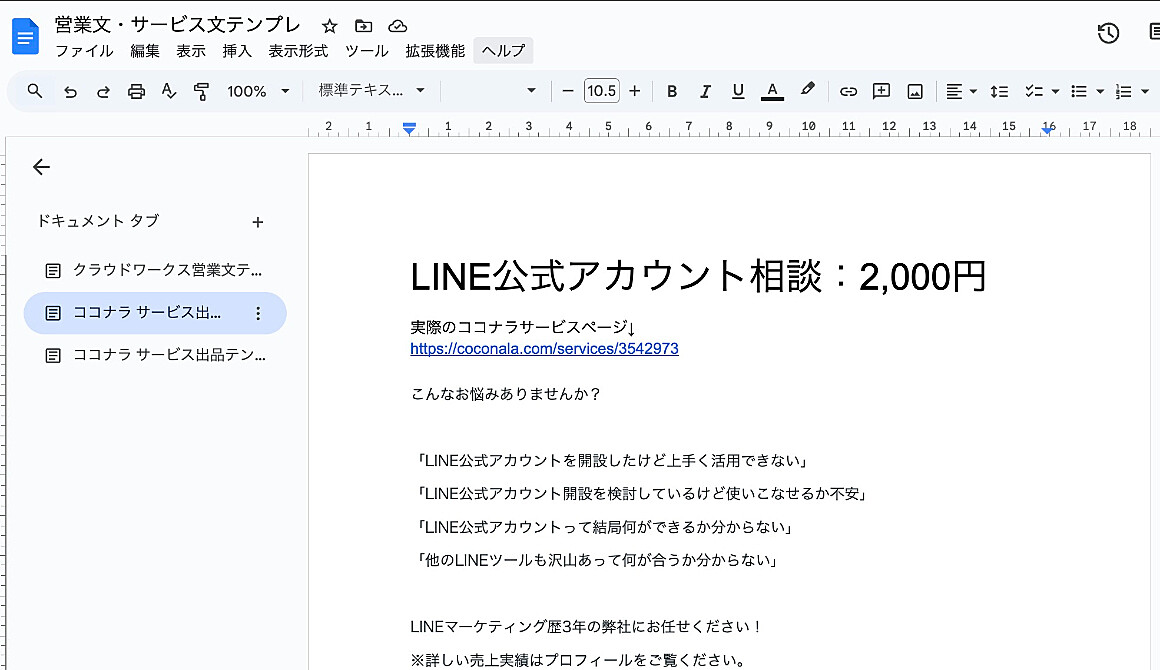The width and height of the screenshot is (1160, 670).
Task: Search the menus with magnifier icon
Action: tap(35, 91)
